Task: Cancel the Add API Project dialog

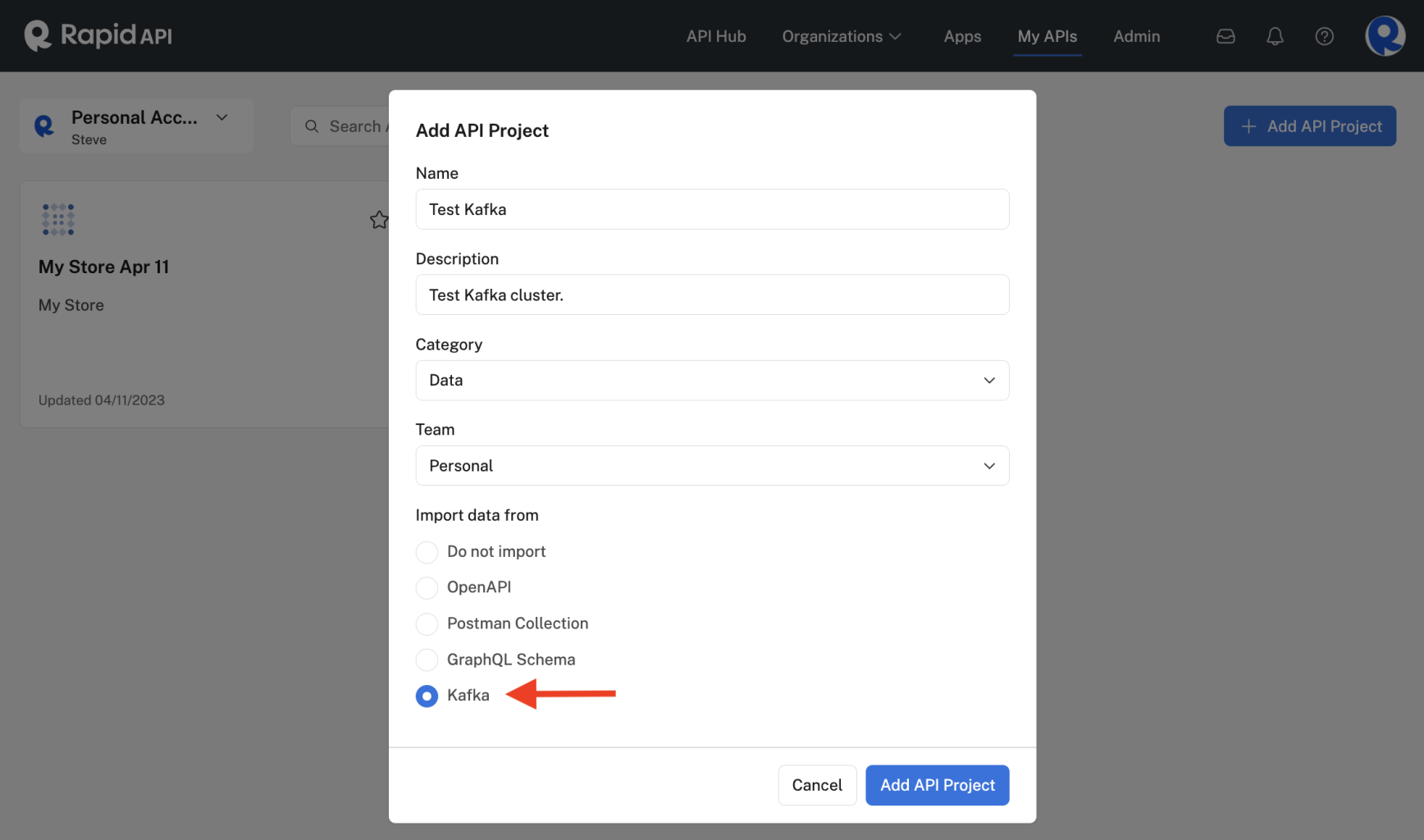Action: 817,785
